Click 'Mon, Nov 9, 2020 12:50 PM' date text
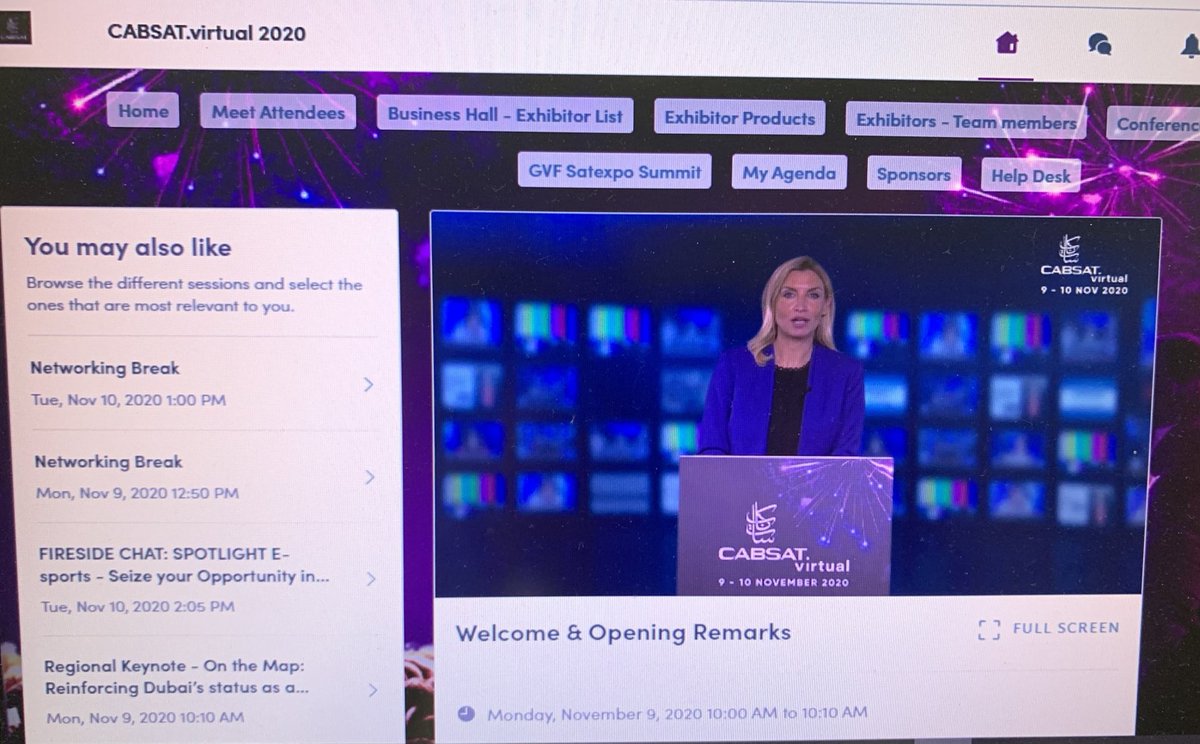The image size is (1200, 744). [137, 493]
